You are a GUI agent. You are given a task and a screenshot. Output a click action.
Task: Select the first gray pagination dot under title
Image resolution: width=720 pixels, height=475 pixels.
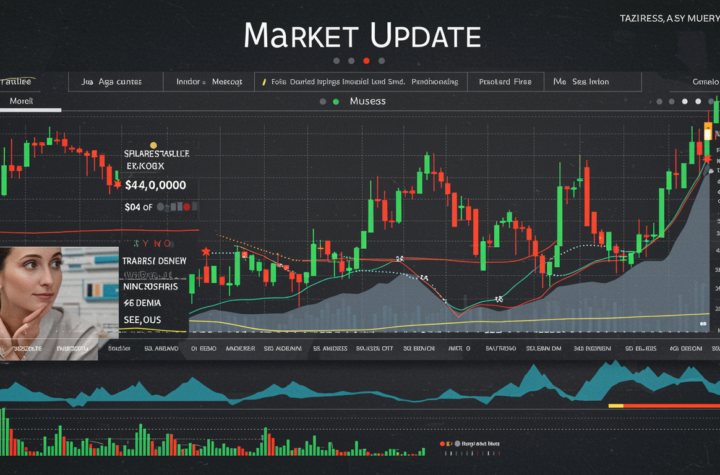point(335,60)
